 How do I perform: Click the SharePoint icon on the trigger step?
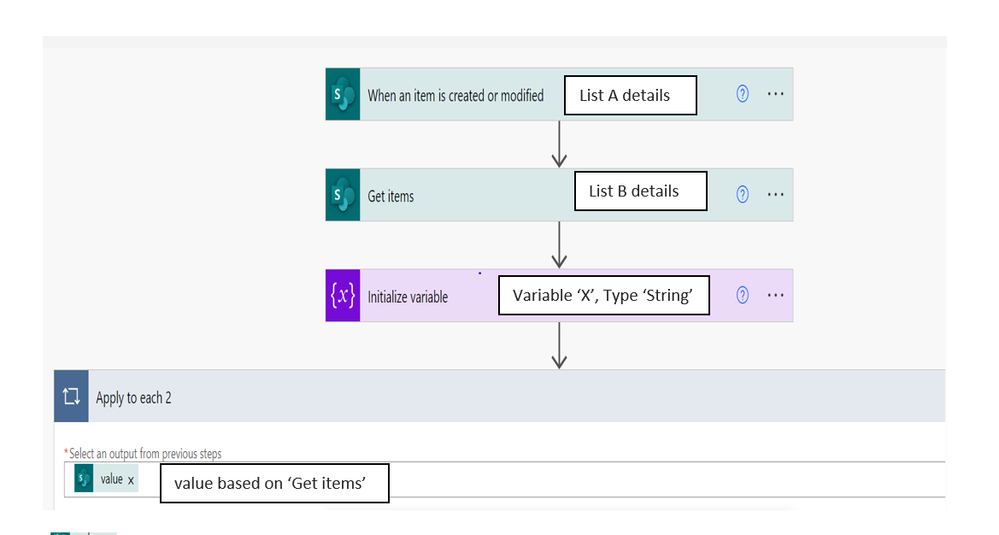coord(342,95)
